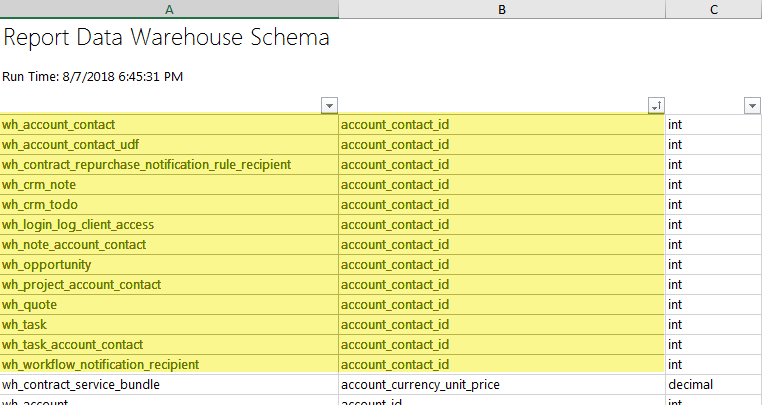Screen dimensions: 762x405
Task: Click the wh_crm_note table name cell
Action: tap(39, 185)
